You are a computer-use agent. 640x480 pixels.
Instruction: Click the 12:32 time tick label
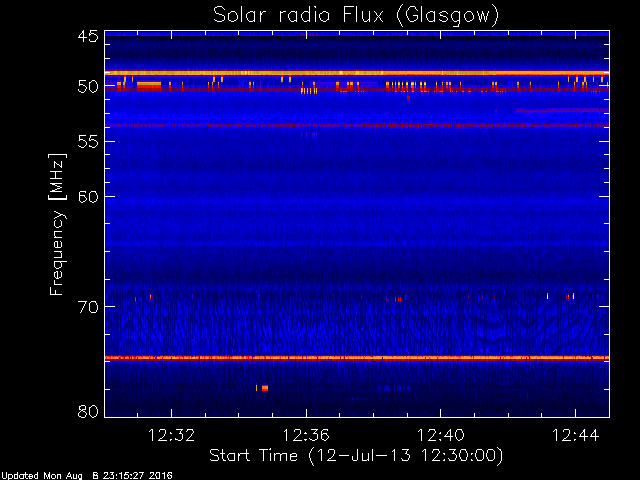click(x=171, y=435)
